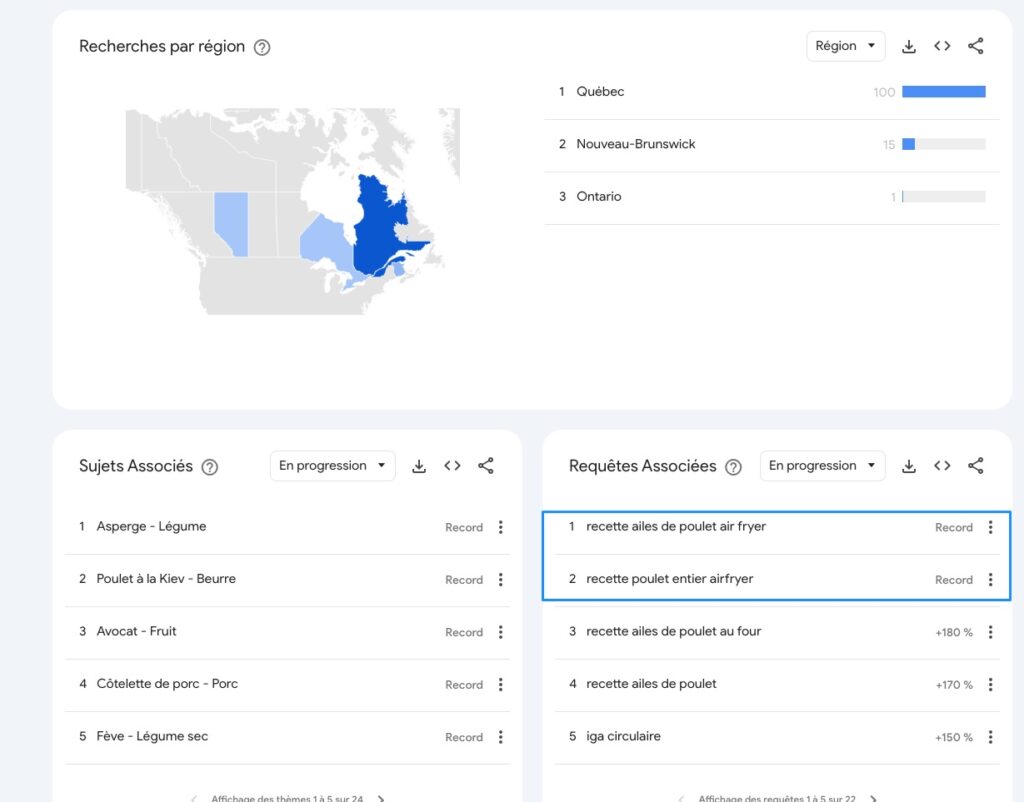
Task: Download the Sujets Associés data
Action: (x=419, y=466)
